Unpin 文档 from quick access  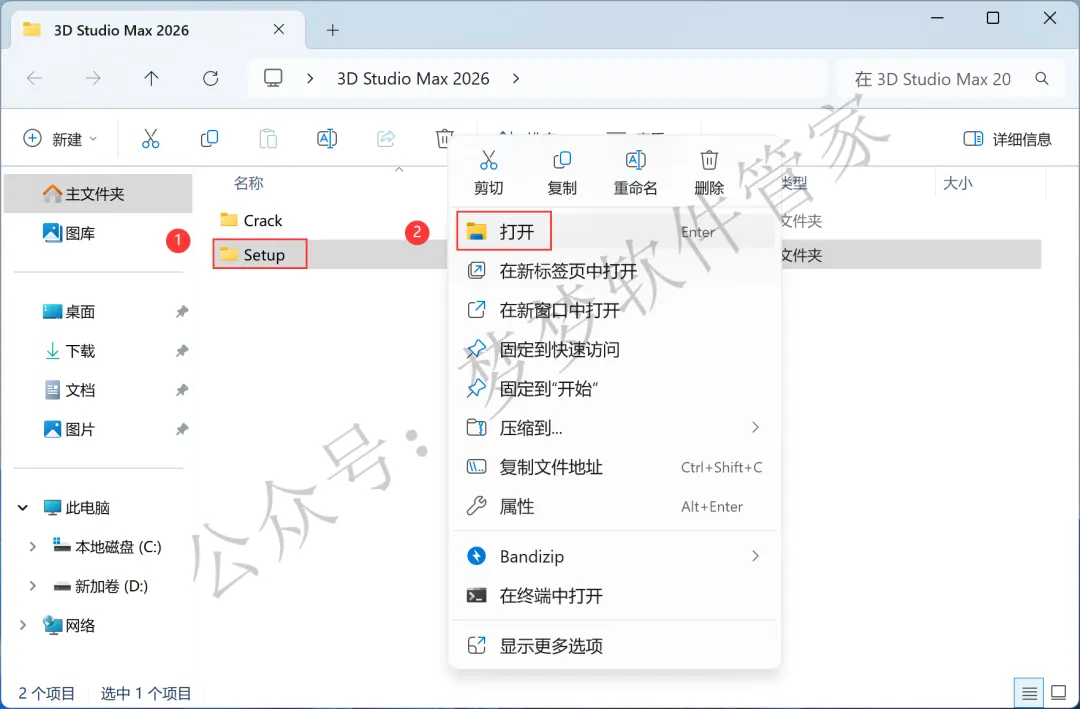[x=182, y=390]
